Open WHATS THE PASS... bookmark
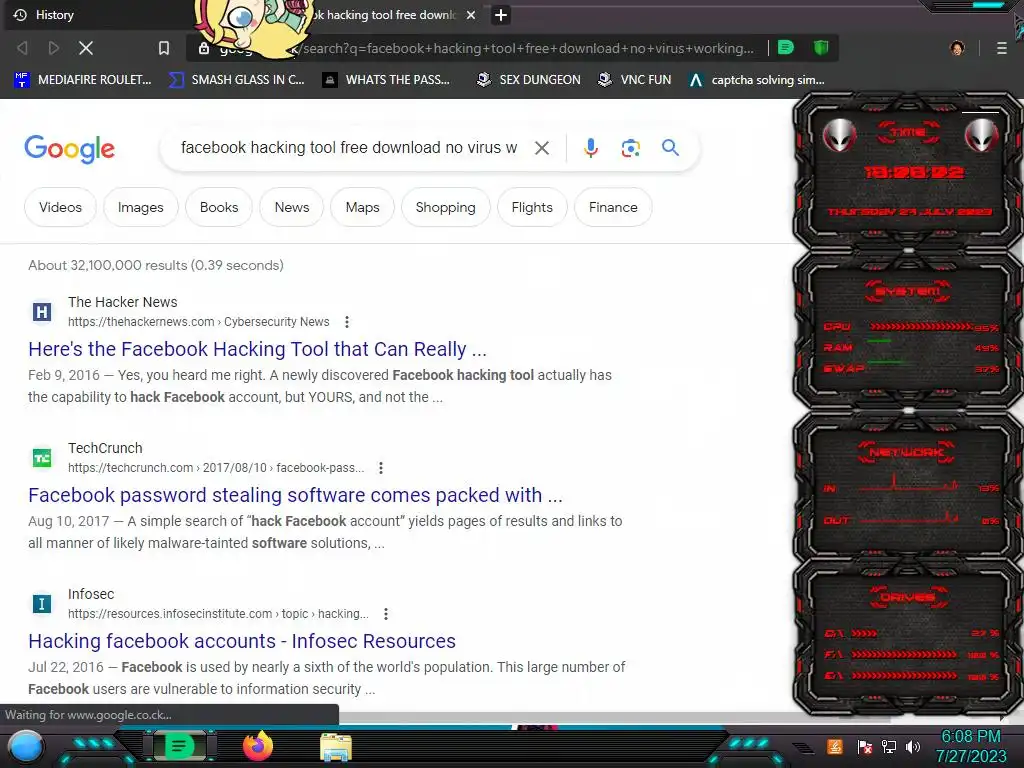Screen dimensions: 1024x768 [386, 80]
